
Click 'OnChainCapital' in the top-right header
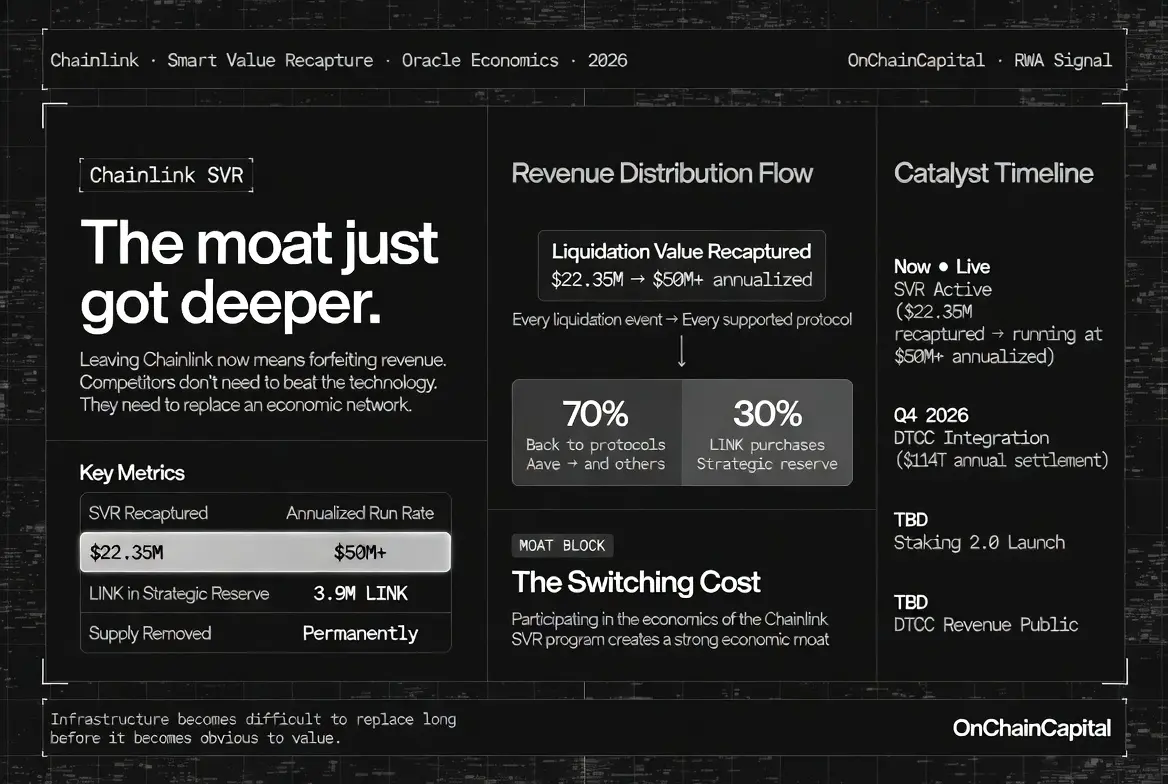[x=916, y=60]
